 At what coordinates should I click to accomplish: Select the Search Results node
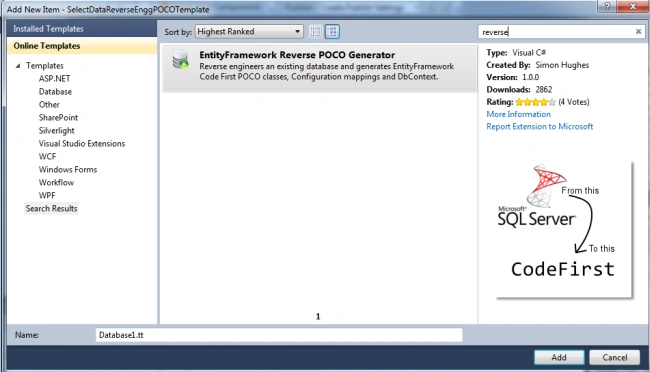tap(51, 209)
